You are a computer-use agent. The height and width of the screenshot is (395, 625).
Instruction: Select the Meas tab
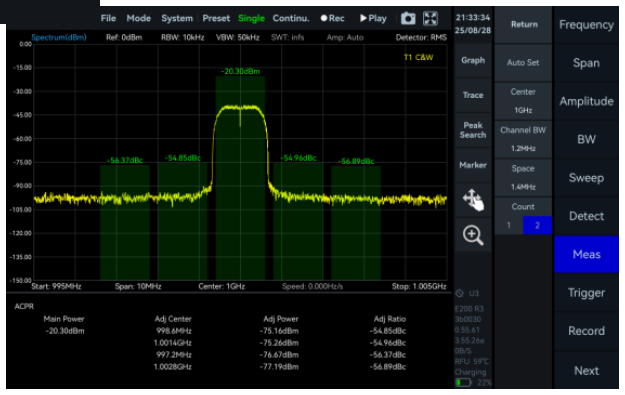[x=586, y=254]
